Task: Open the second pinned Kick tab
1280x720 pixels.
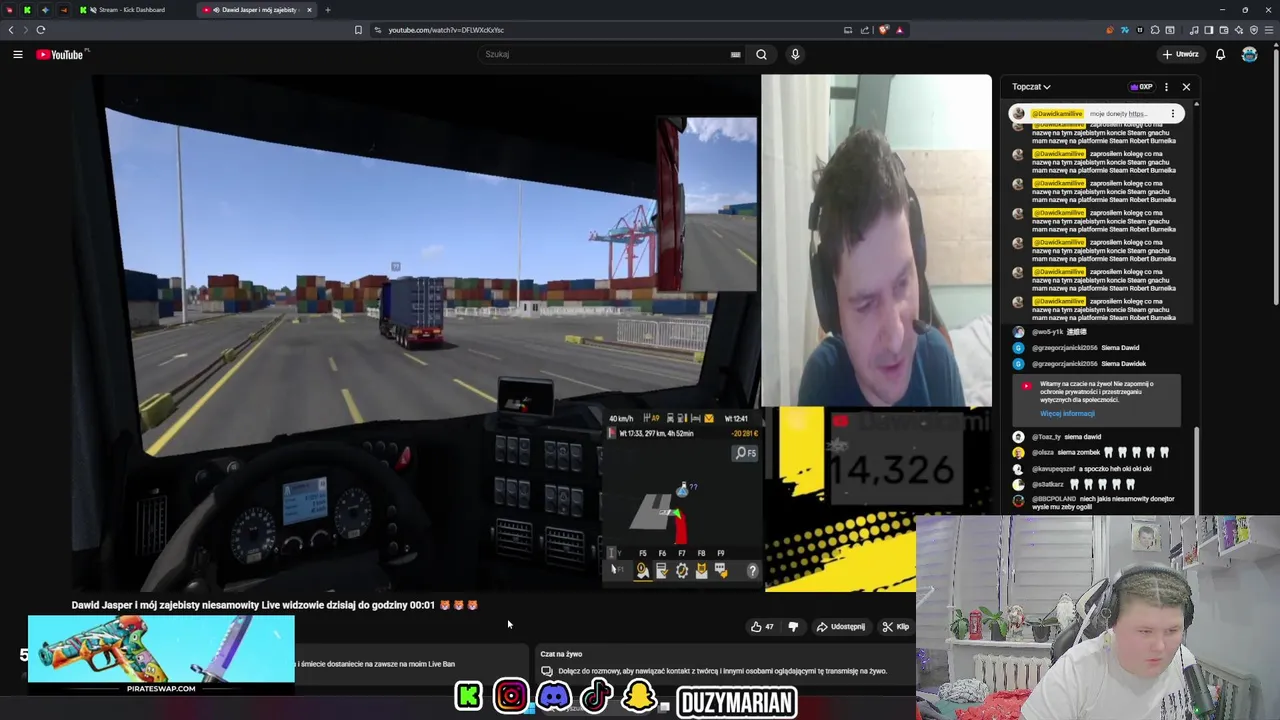Action: tap(27, 10)
